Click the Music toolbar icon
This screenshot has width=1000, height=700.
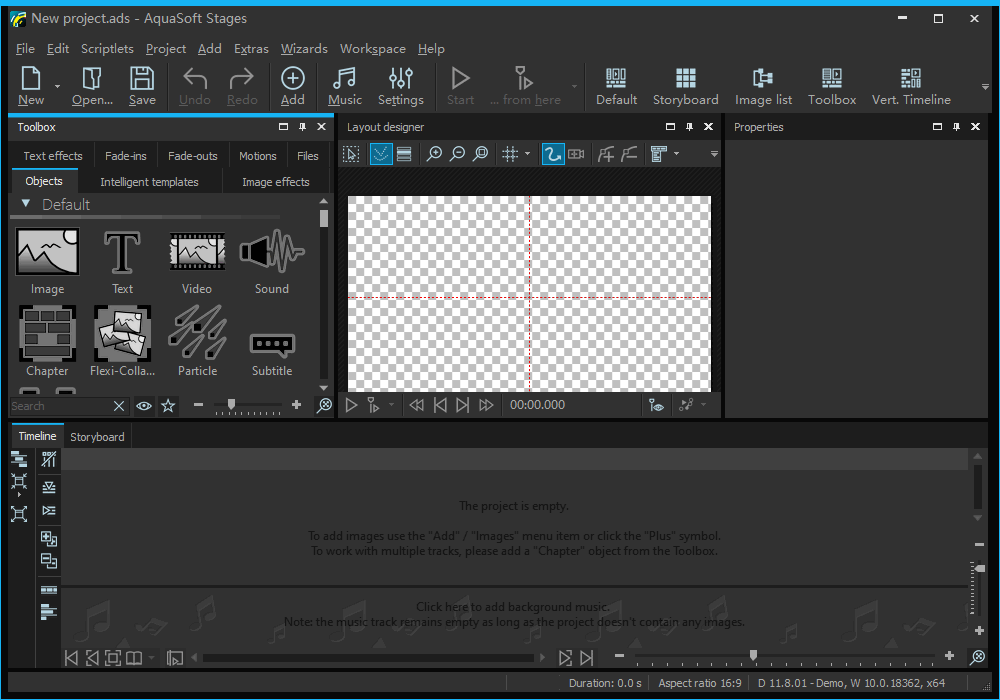[x=344, y=86]
